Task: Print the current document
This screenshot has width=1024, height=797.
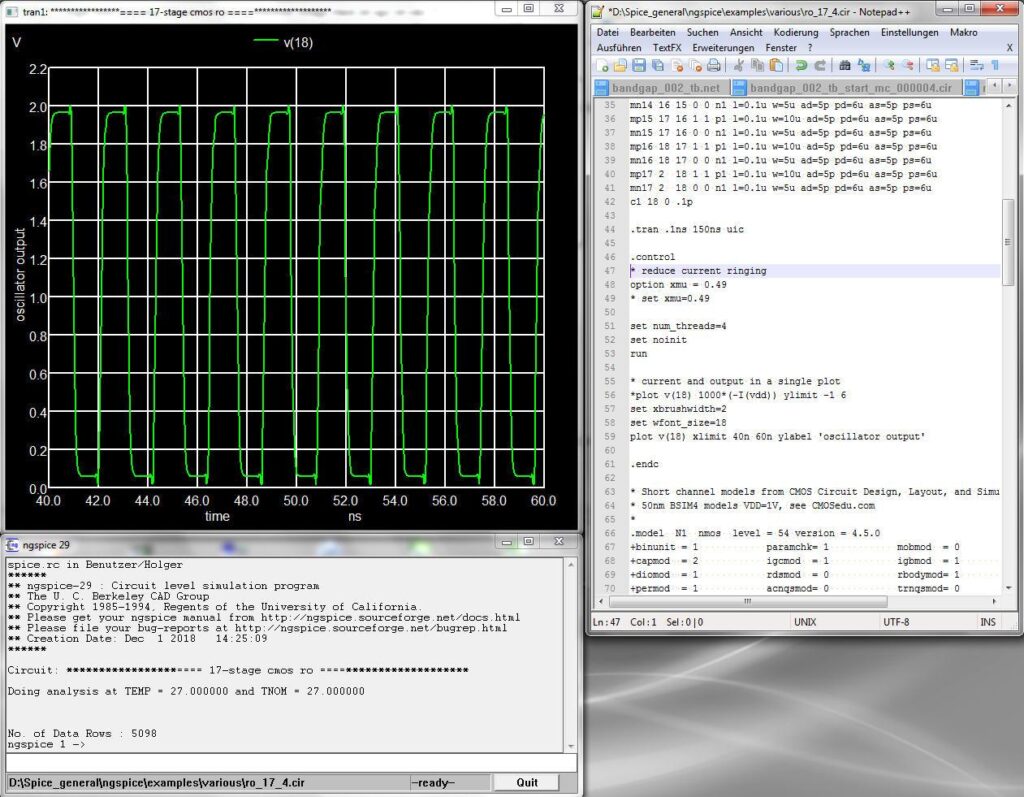Action: [713, 64]
